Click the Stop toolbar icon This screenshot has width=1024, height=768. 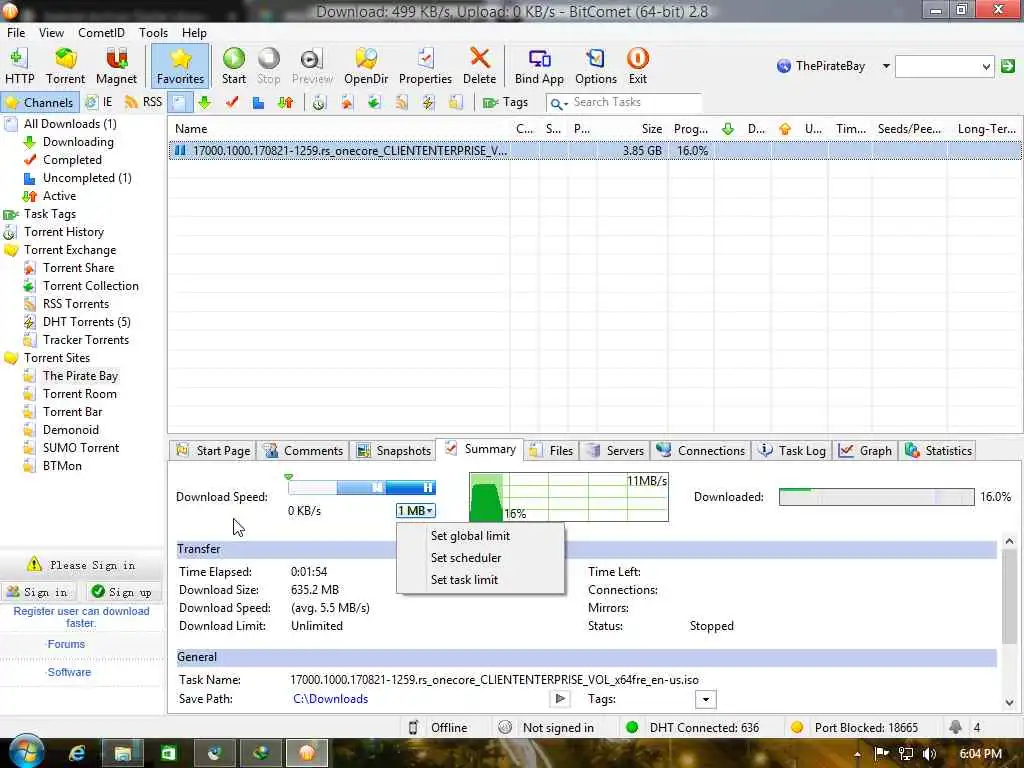pyautogui.click(x=268, y=66)
